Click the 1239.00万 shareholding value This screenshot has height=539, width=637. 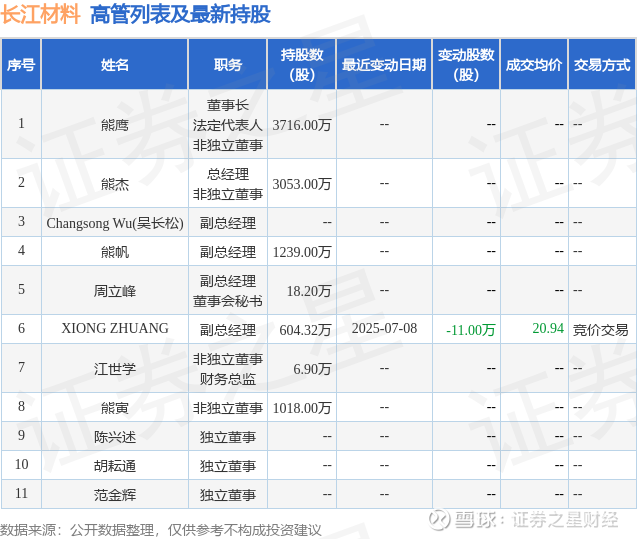tap(302, 252)
